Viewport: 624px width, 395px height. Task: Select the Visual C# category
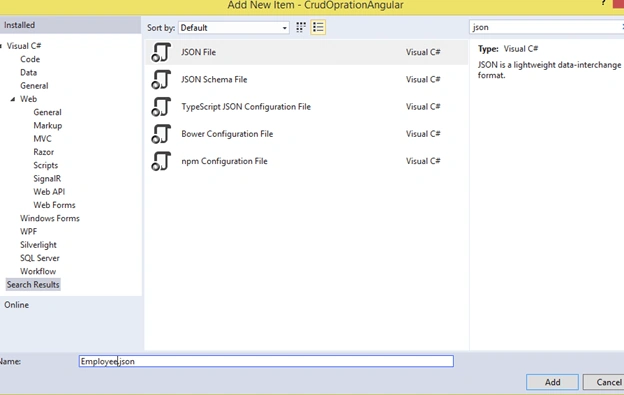[x=24, y=46]
